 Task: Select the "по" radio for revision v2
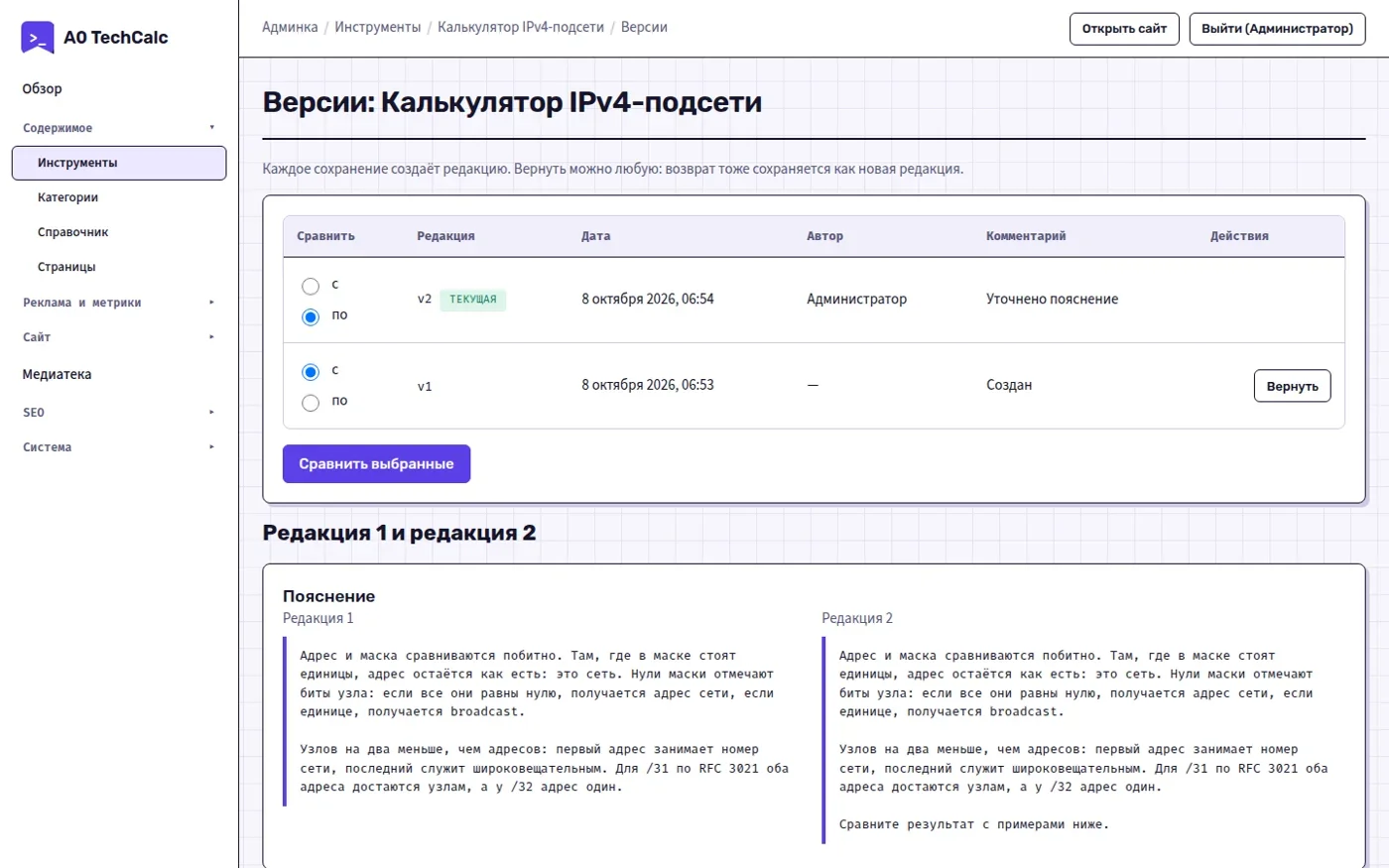tap(311, 317)
